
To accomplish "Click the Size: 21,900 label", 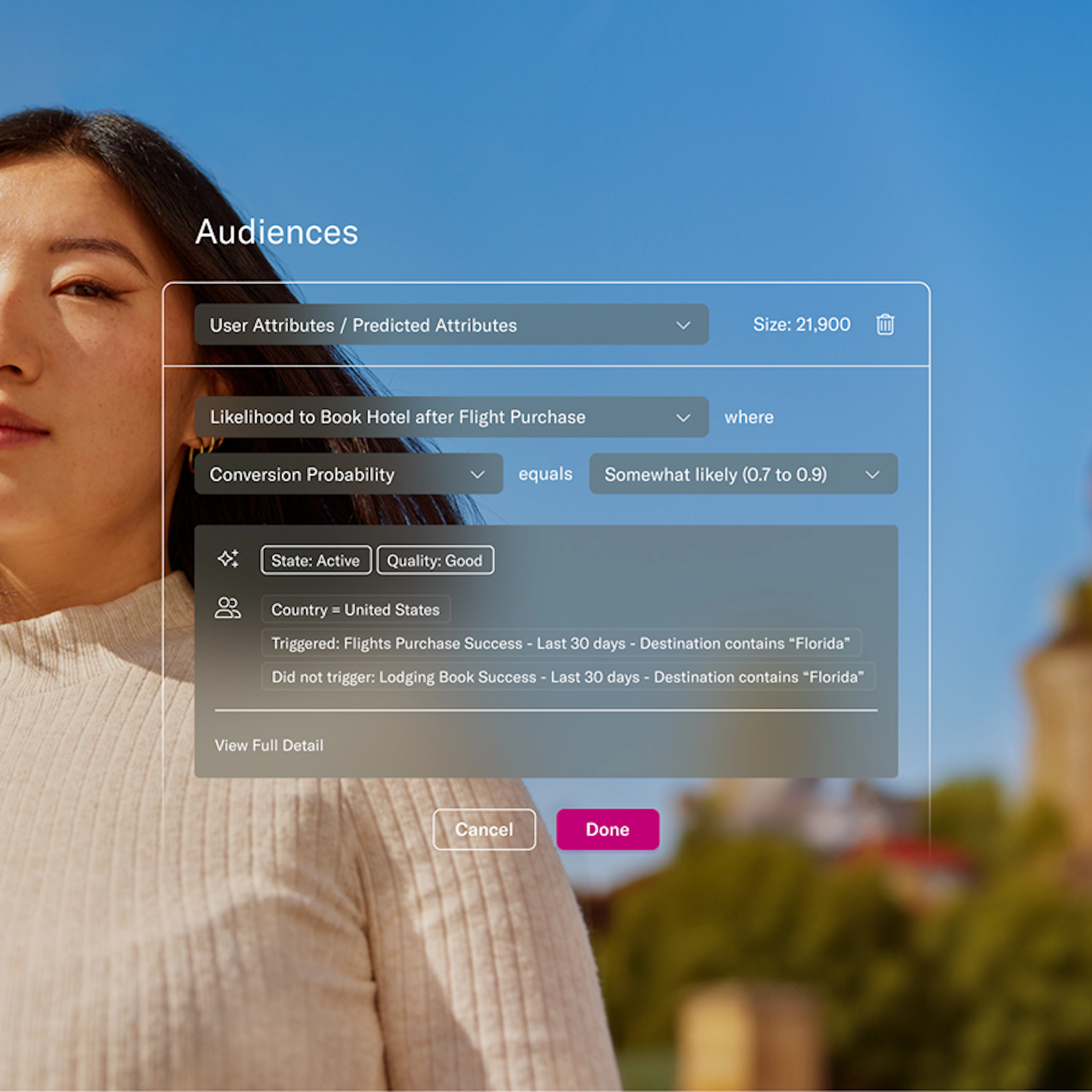I will (x=801, y=324).
